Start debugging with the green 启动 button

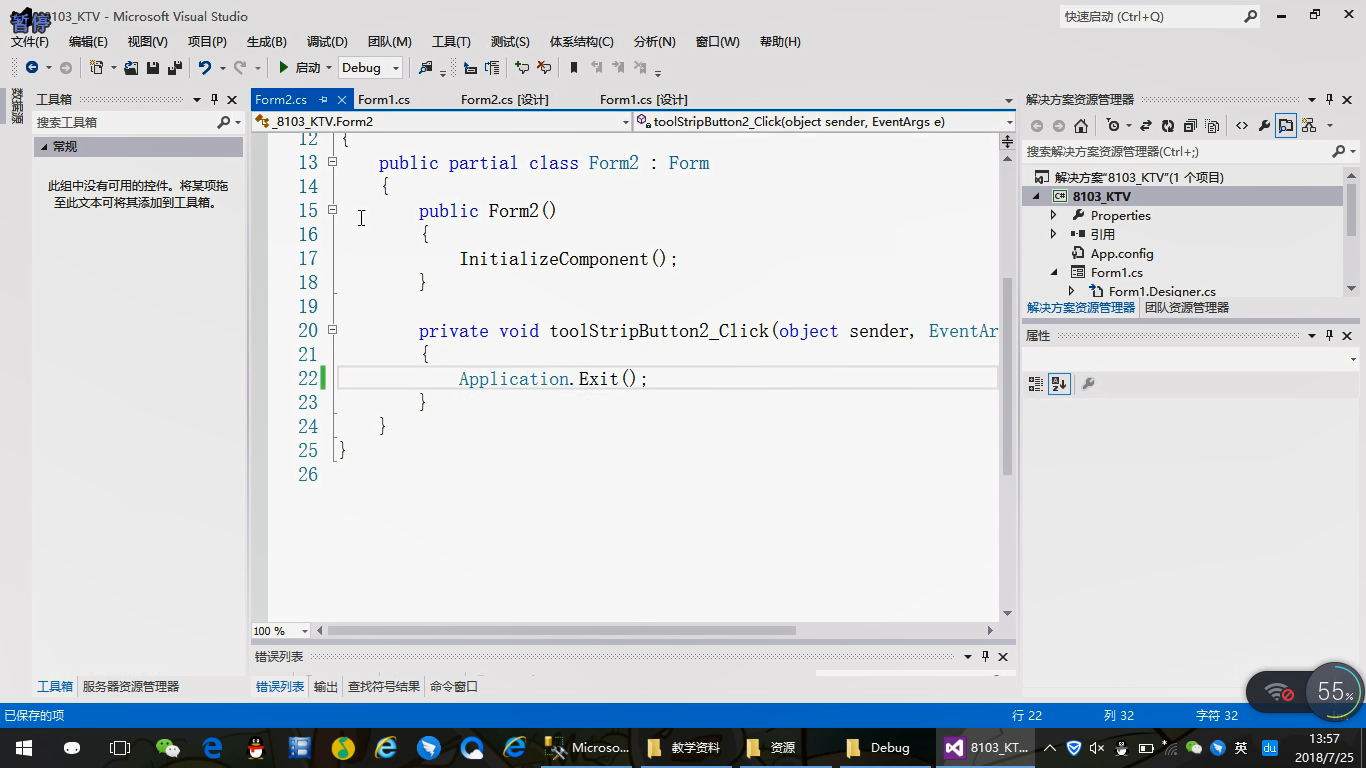[299, 67]
